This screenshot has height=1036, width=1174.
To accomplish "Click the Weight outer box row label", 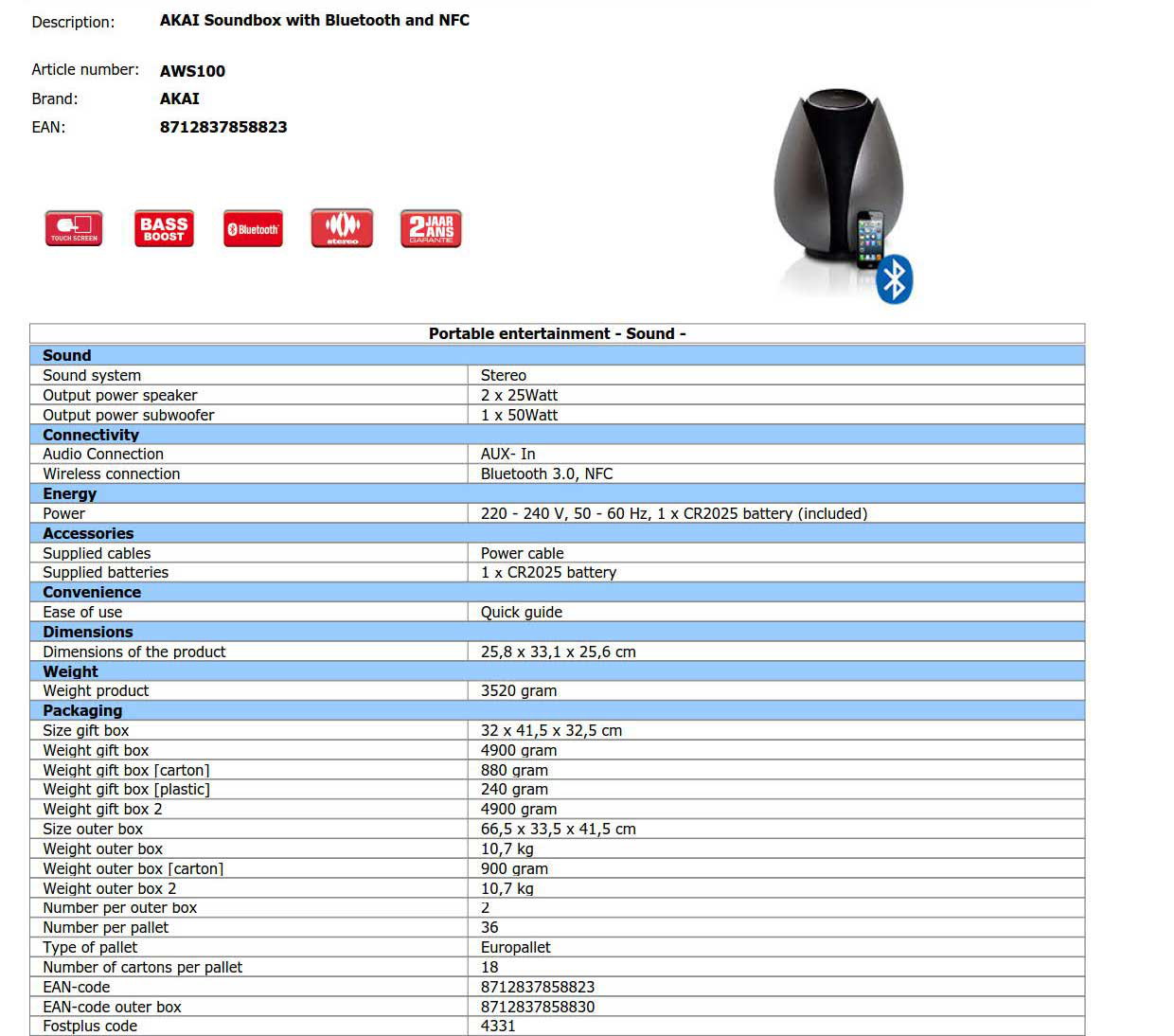I will [x=102, y=848].
